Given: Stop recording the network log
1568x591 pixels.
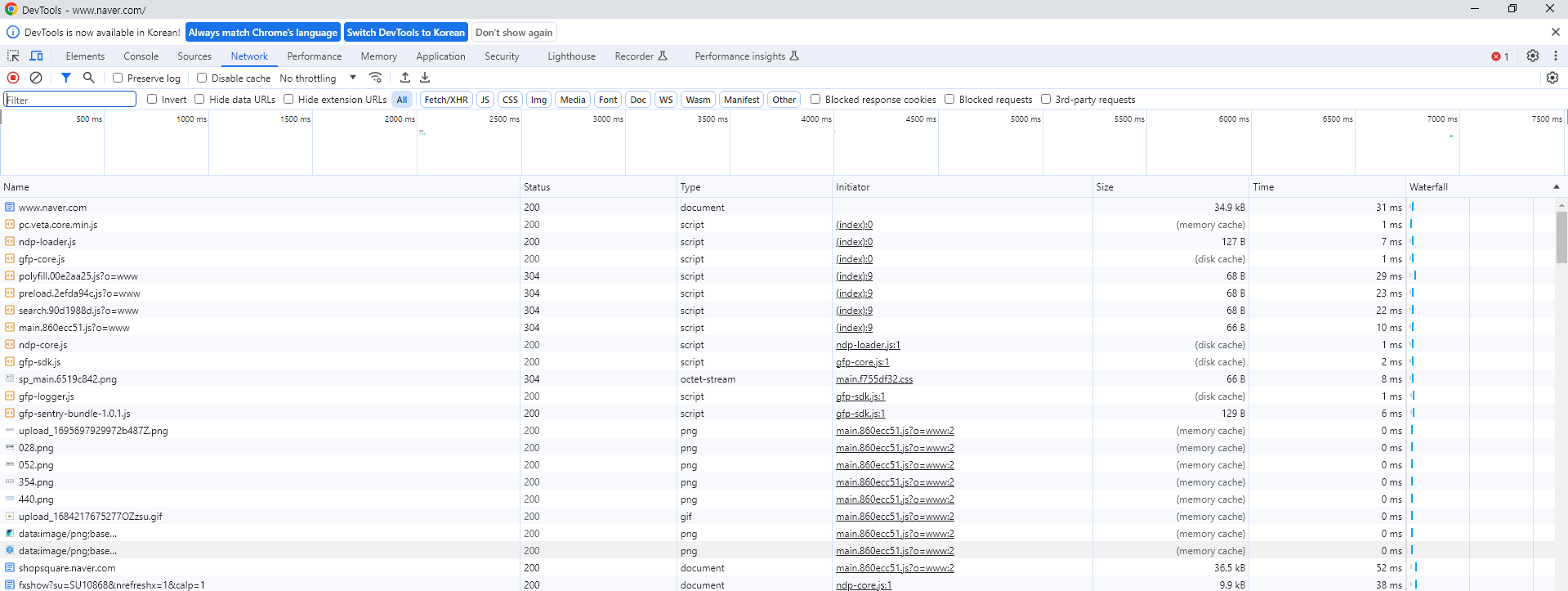Looking at the screenshot, I should pos(13,78).
